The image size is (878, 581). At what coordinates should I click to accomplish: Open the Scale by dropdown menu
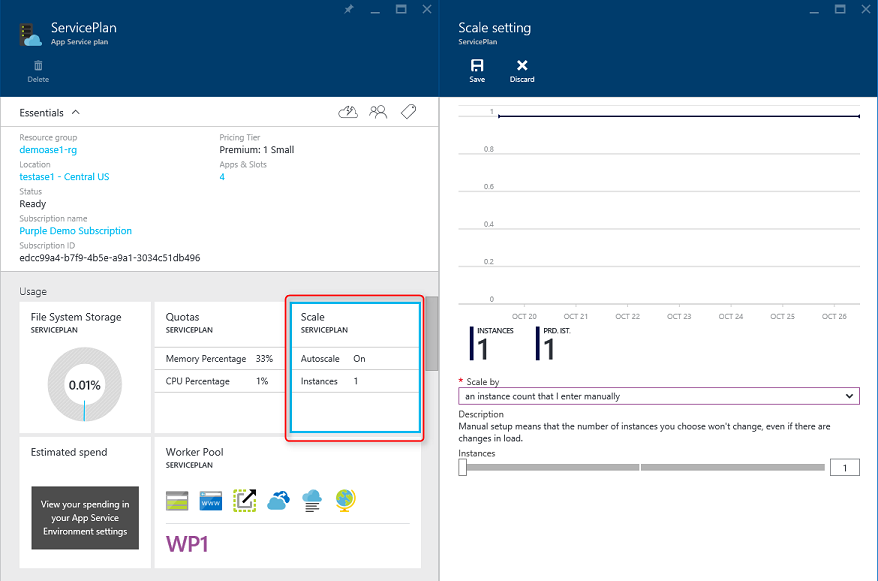659,396
